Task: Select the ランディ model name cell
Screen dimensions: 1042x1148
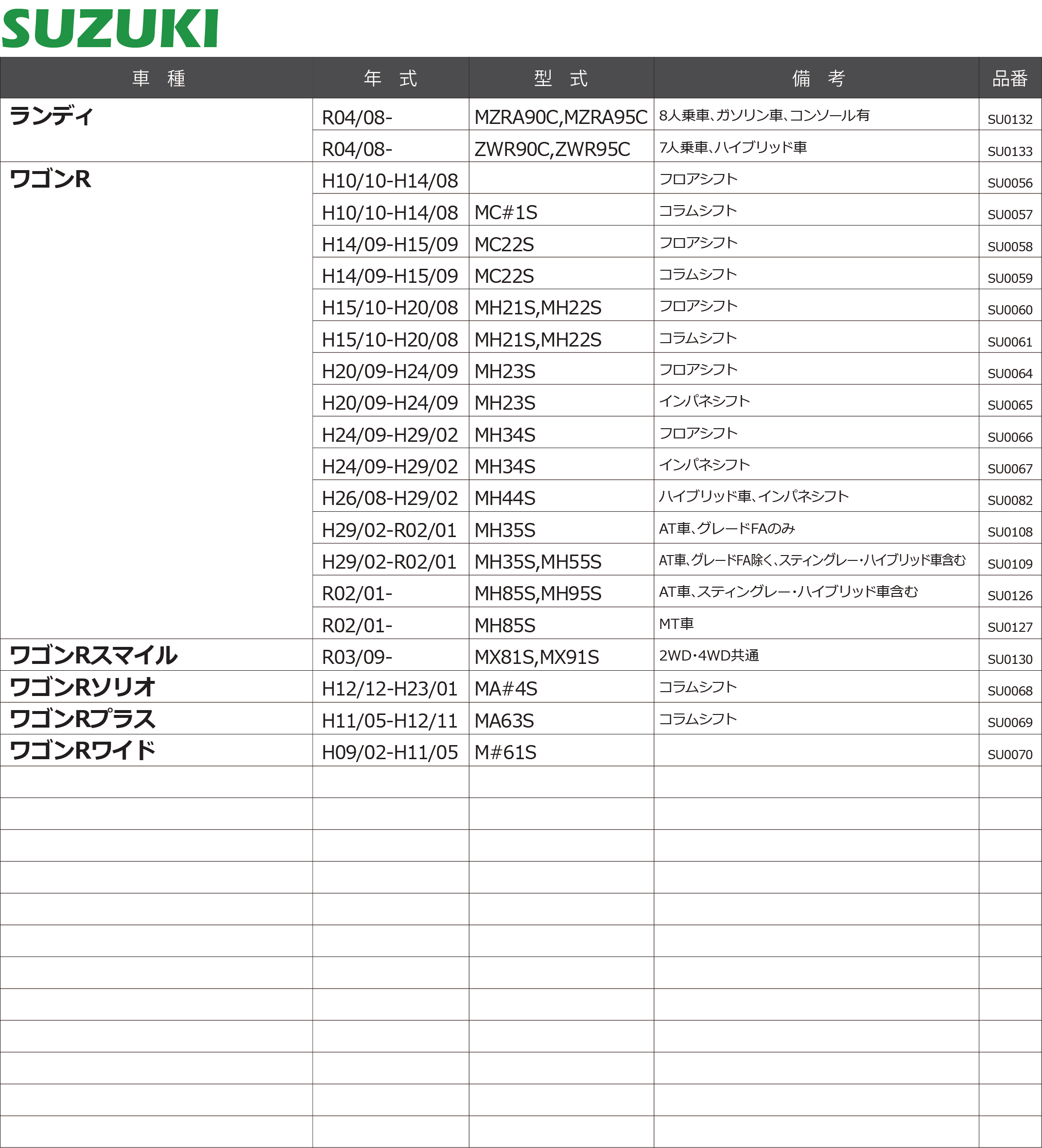Action: pos(51,116)
